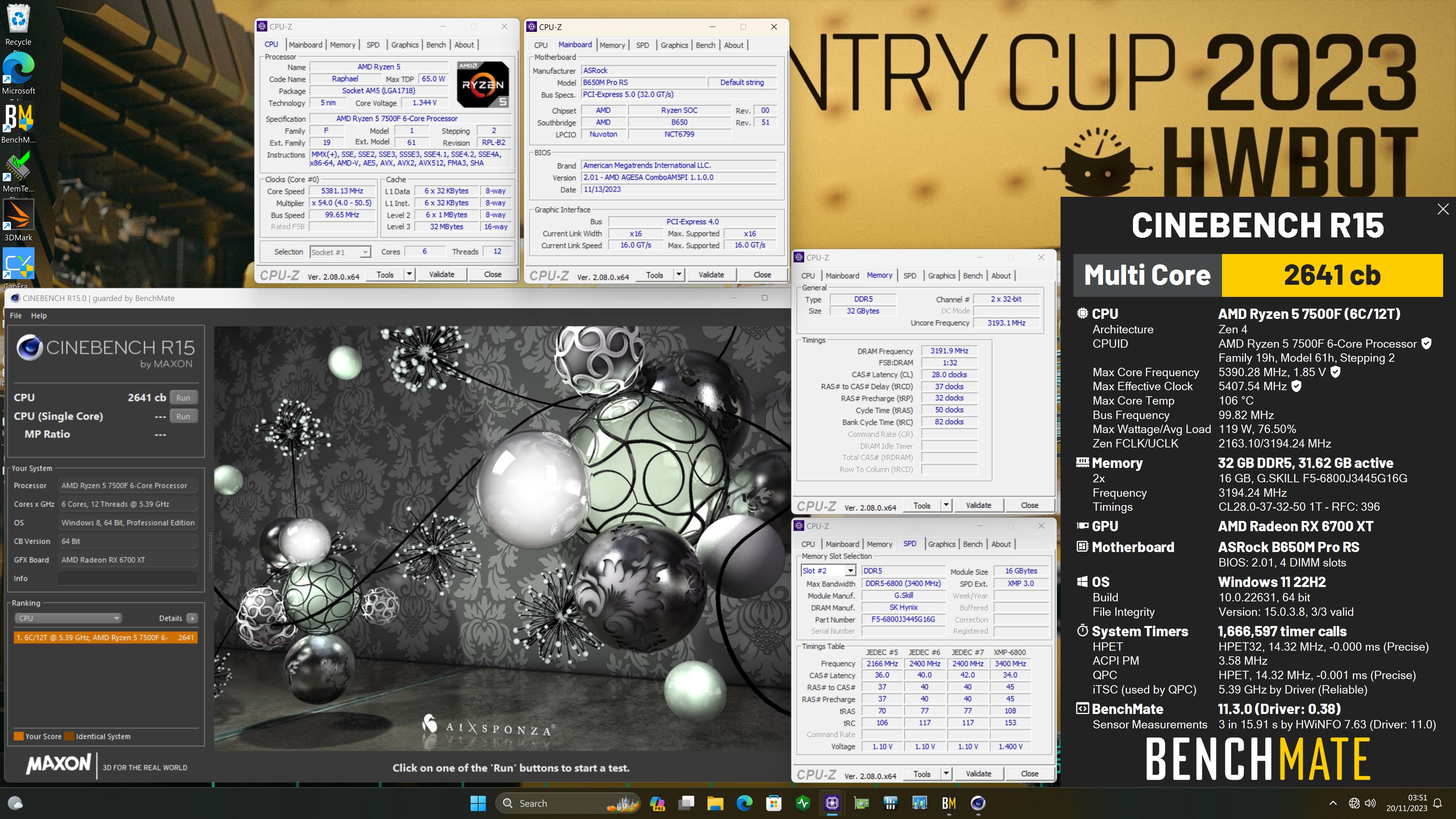The width and height of the screenshot is (1456, 819).
Task: Click Validate in the CPU-Z SPD window
Action: coord(978,774)
